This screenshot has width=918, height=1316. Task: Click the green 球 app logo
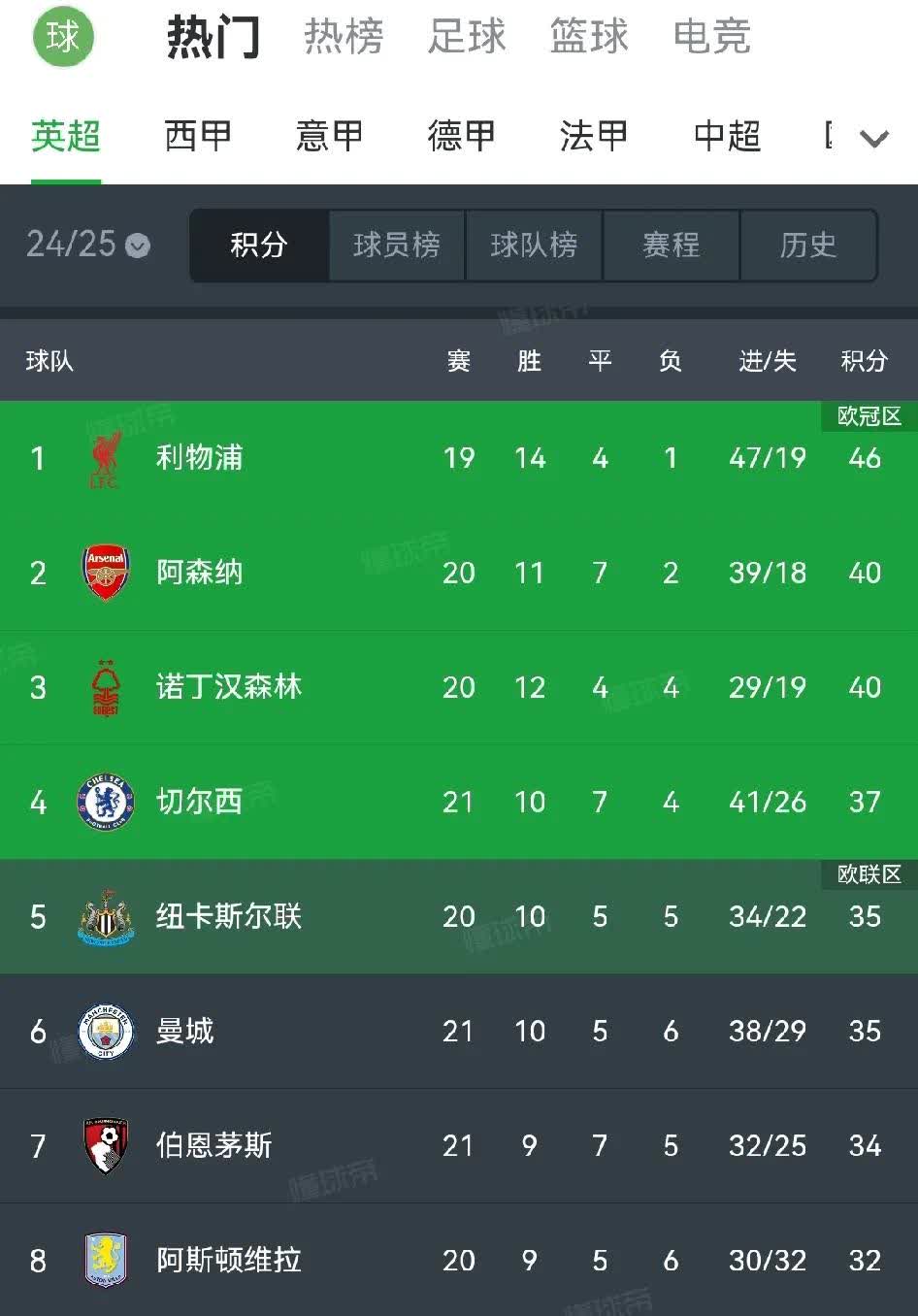pyautogui.click(x=62, y=39)
